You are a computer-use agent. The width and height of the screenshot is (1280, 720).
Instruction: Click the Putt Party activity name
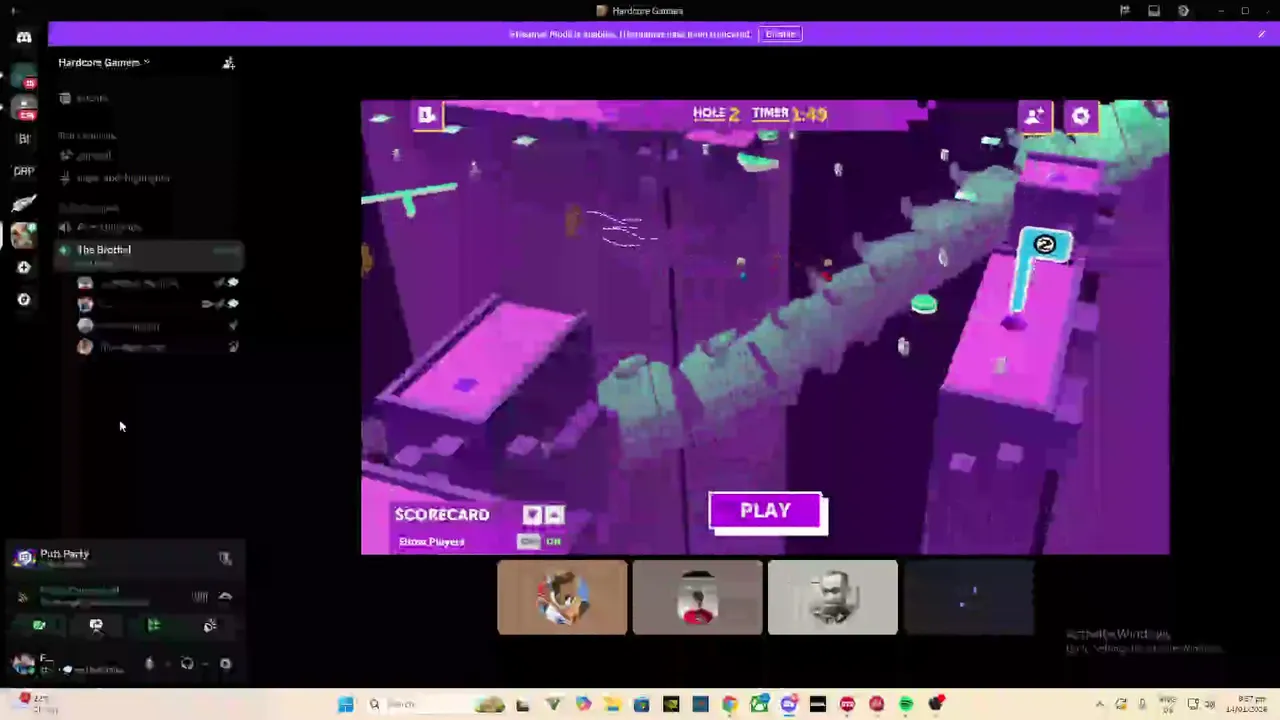[x=64, y=553]
